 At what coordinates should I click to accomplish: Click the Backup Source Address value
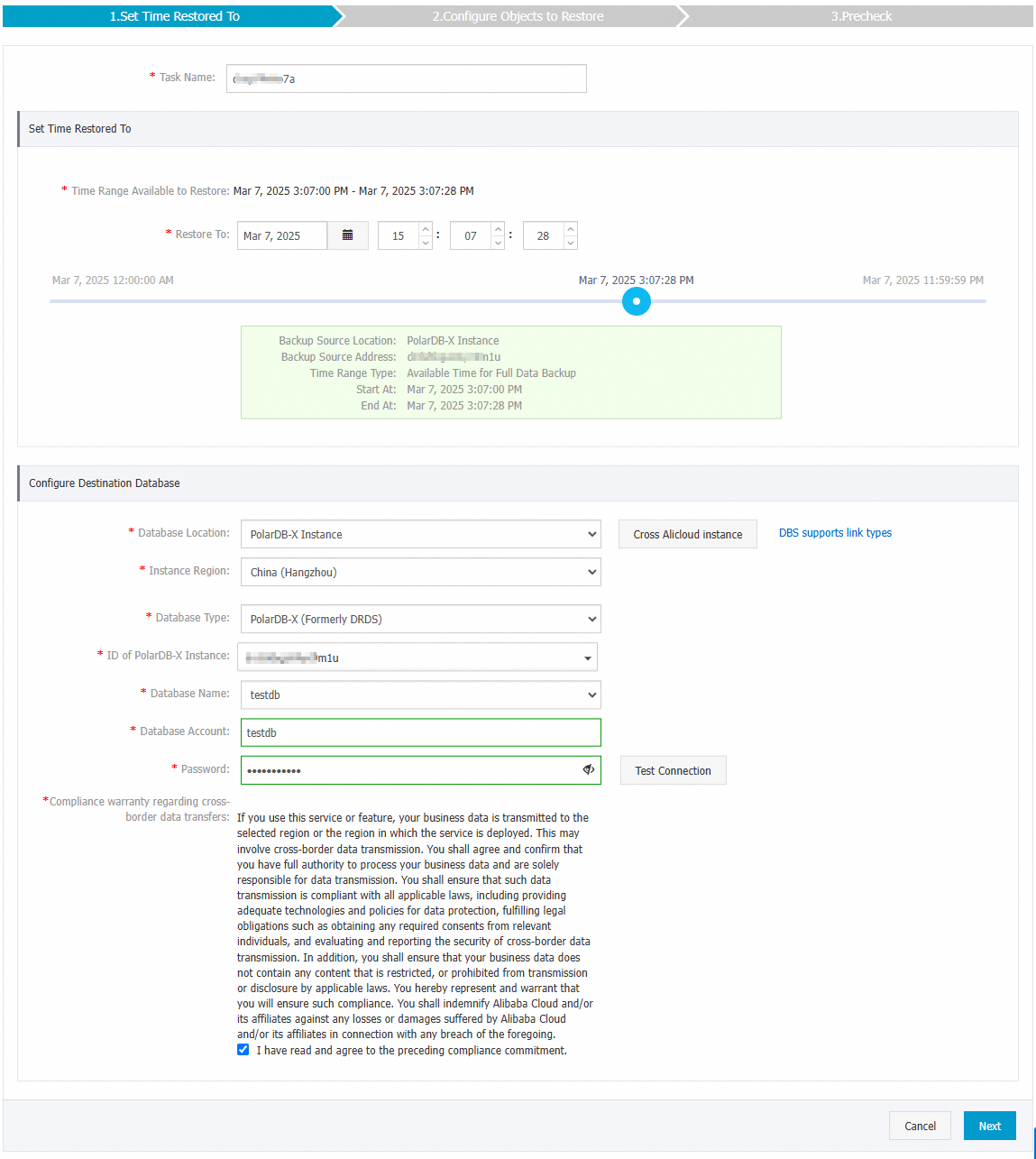point(454,357)
